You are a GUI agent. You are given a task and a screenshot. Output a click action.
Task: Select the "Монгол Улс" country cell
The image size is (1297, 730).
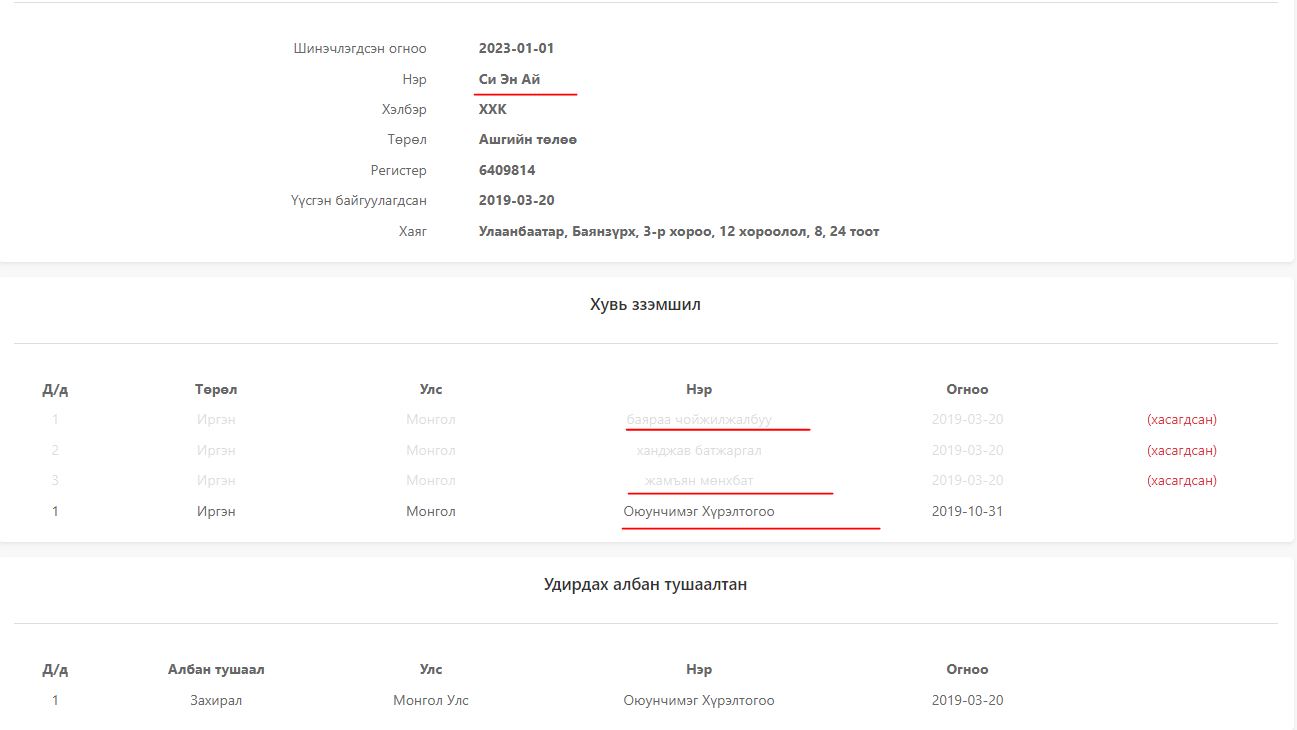pos(430,700)
